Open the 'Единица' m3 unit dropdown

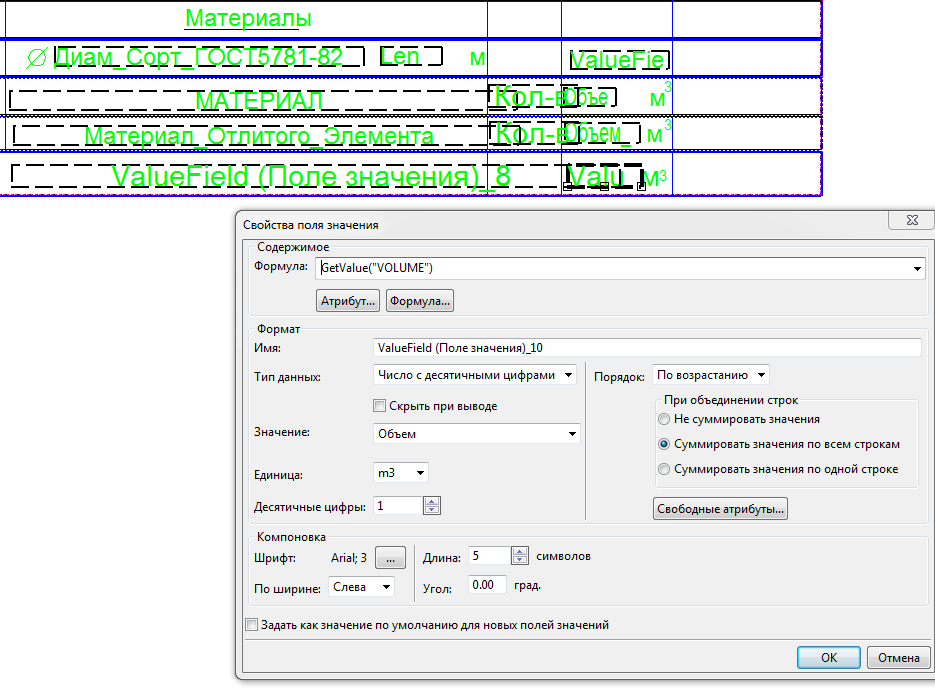tap(400, 473)
